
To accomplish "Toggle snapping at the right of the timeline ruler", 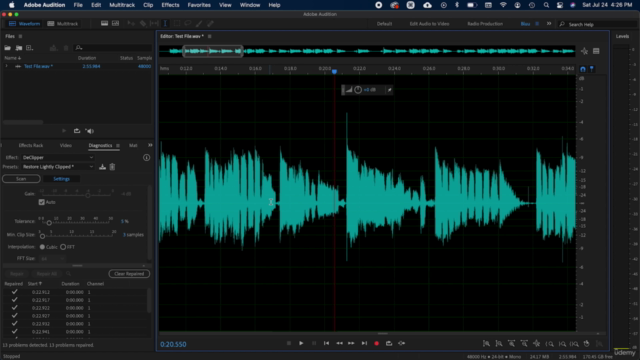I will point(582,69).
